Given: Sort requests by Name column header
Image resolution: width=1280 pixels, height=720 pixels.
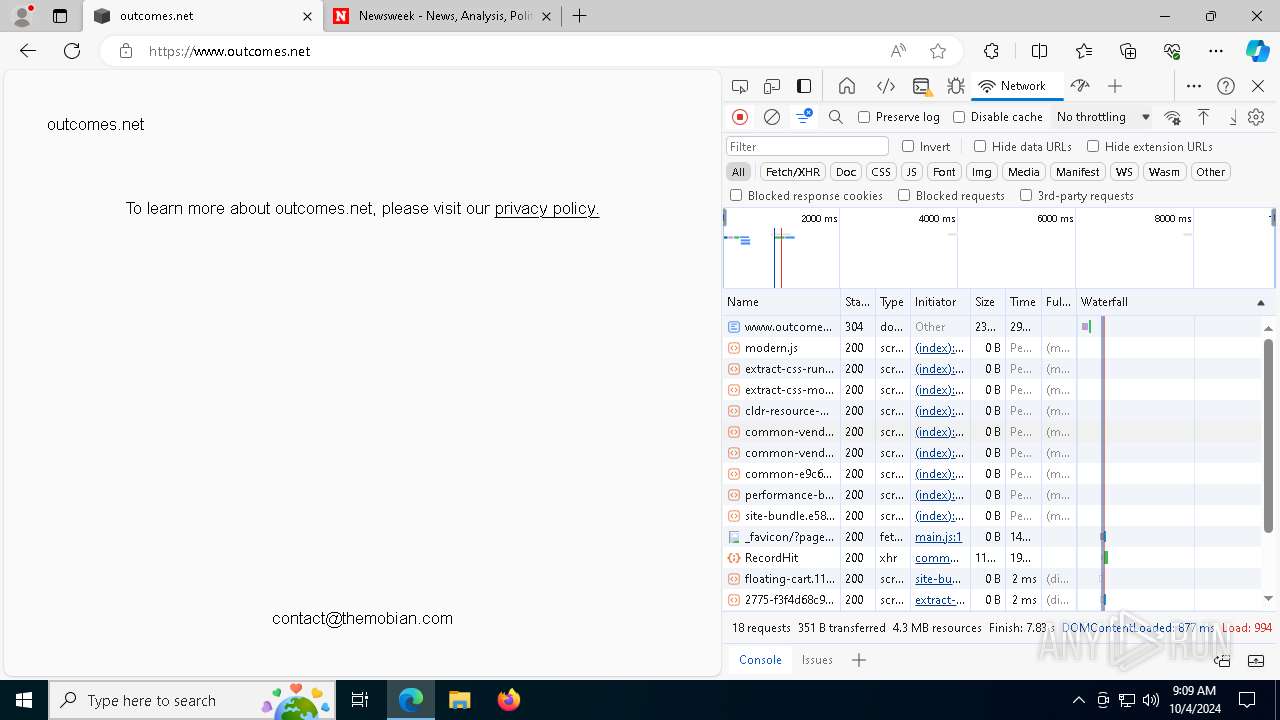Looking at the screenshot, I should 781,302.
